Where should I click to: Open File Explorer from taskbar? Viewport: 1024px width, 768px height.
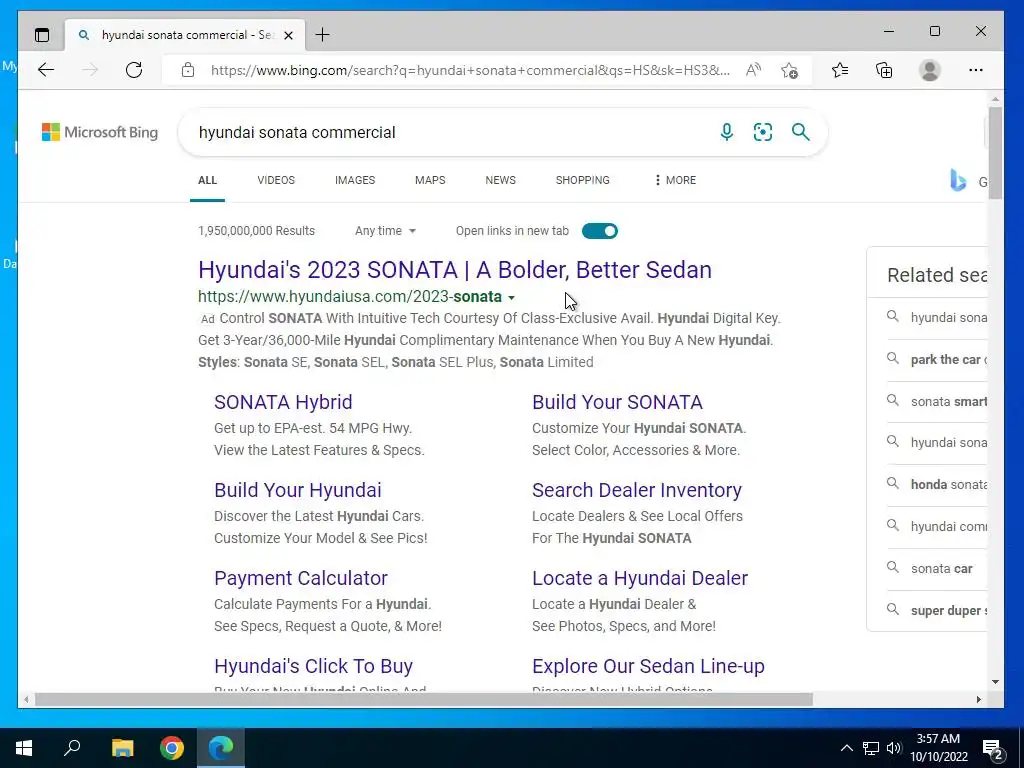[x=122, y=748]
